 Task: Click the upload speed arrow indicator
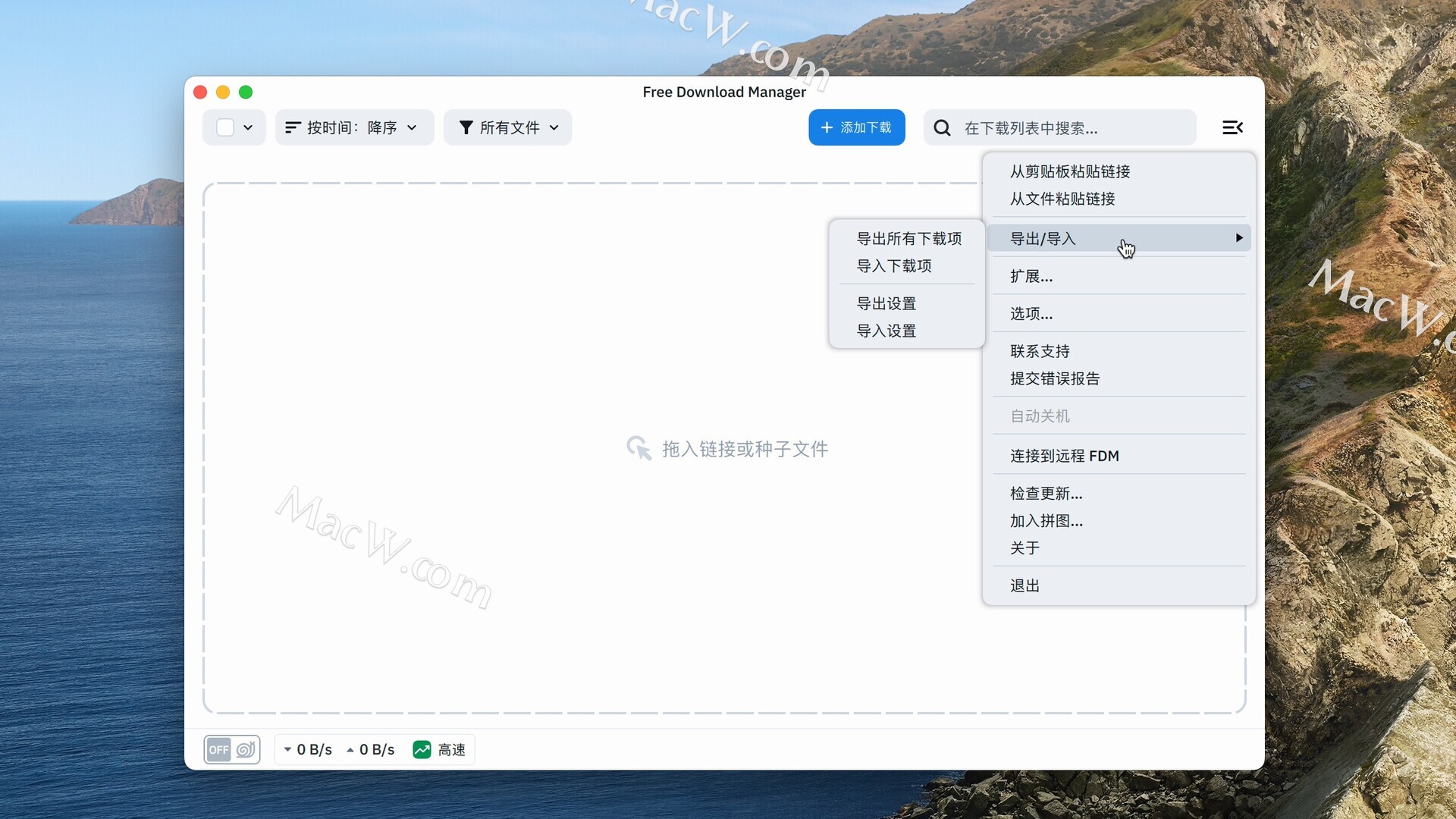click(350, 750)
